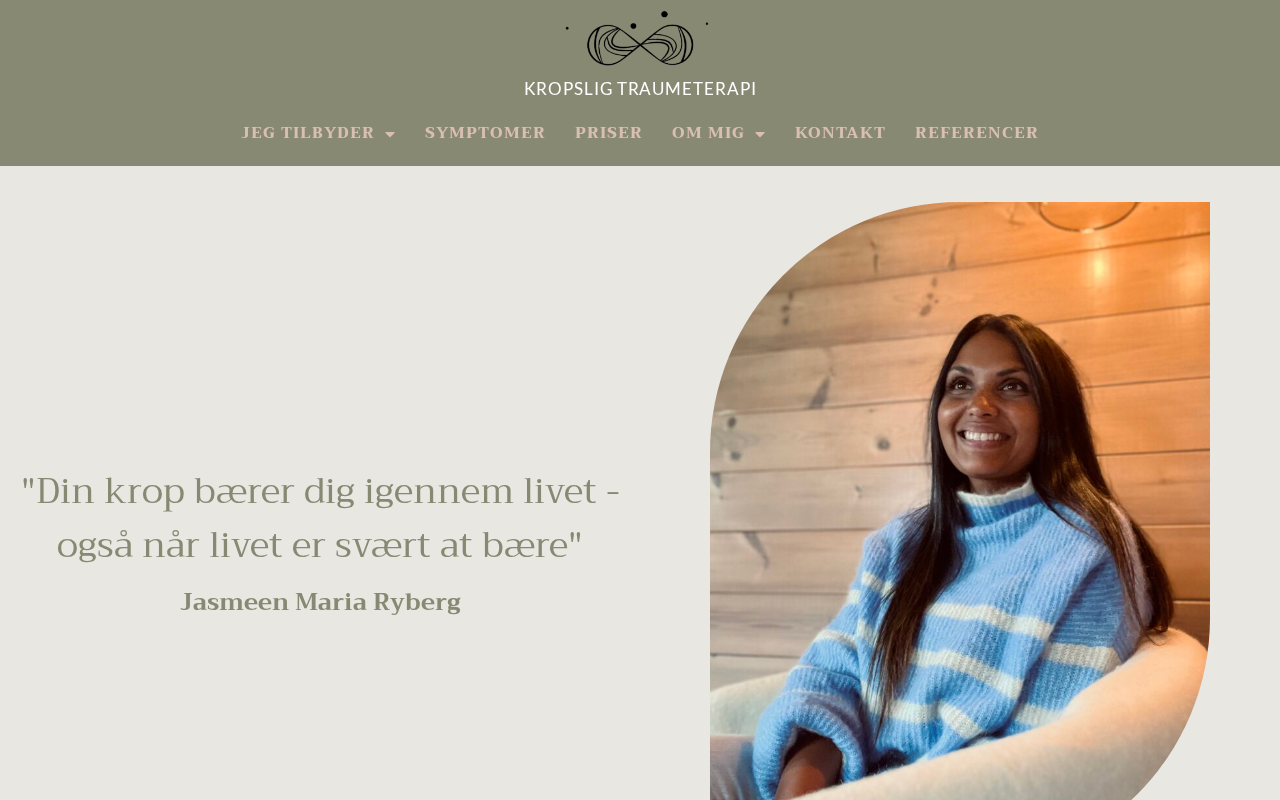Click the name Jasmeen Maria Ryberg
Image resolution: width=1280 pixels, height=800 pixels.
click(320, 602)
